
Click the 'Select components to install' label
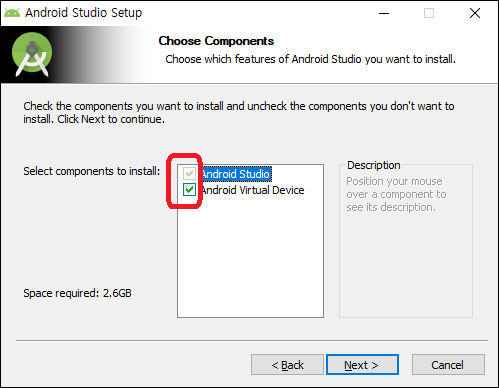click(x=92, y=171)
